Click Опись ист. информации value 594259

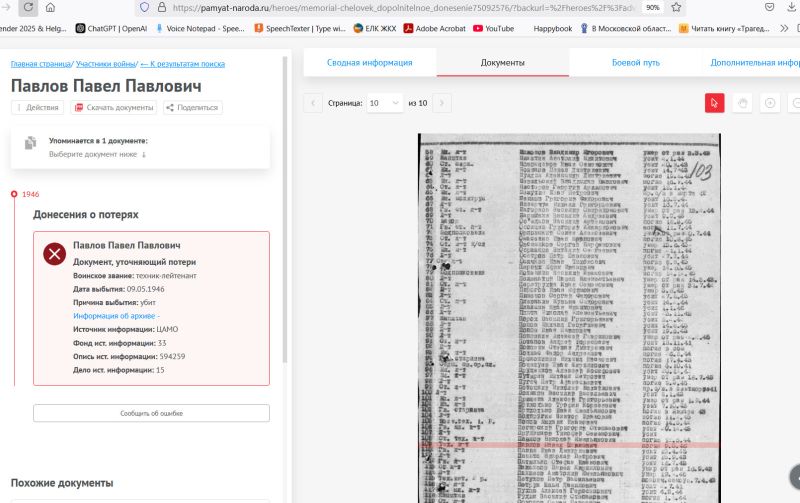172,357
